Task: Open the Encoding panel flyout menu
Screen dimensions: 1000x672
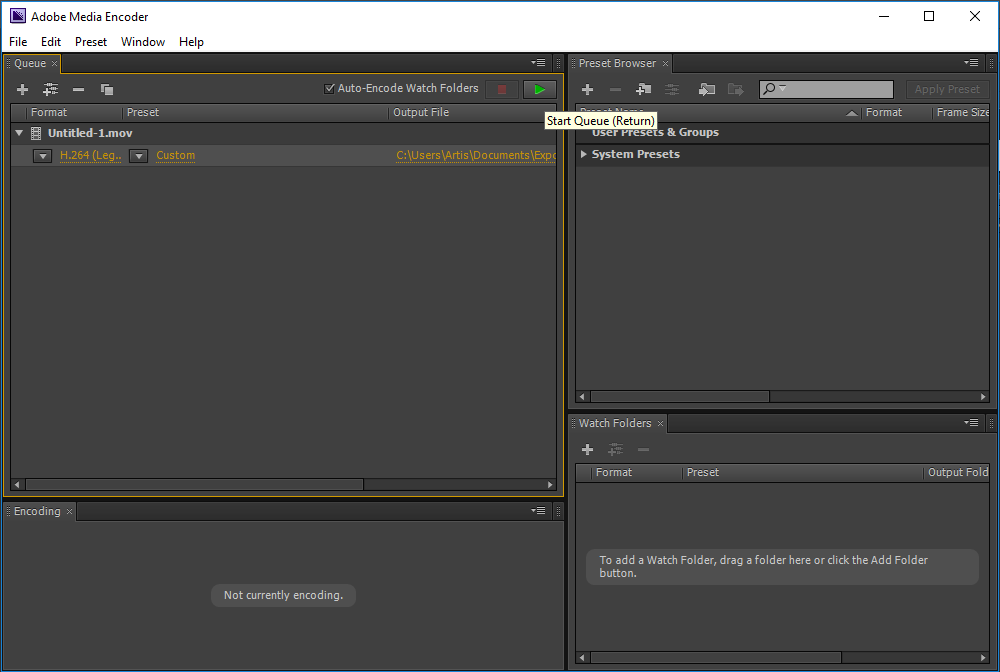Action: click(x=538, y=510)
